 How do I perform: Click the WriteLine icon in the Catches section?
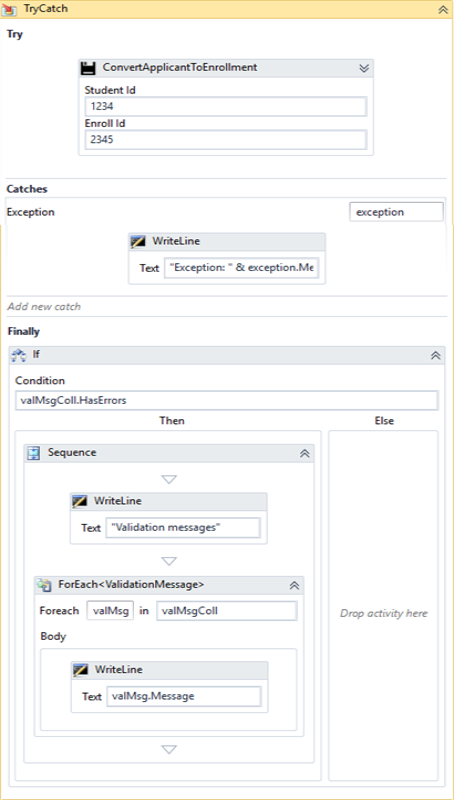(139, 242)
